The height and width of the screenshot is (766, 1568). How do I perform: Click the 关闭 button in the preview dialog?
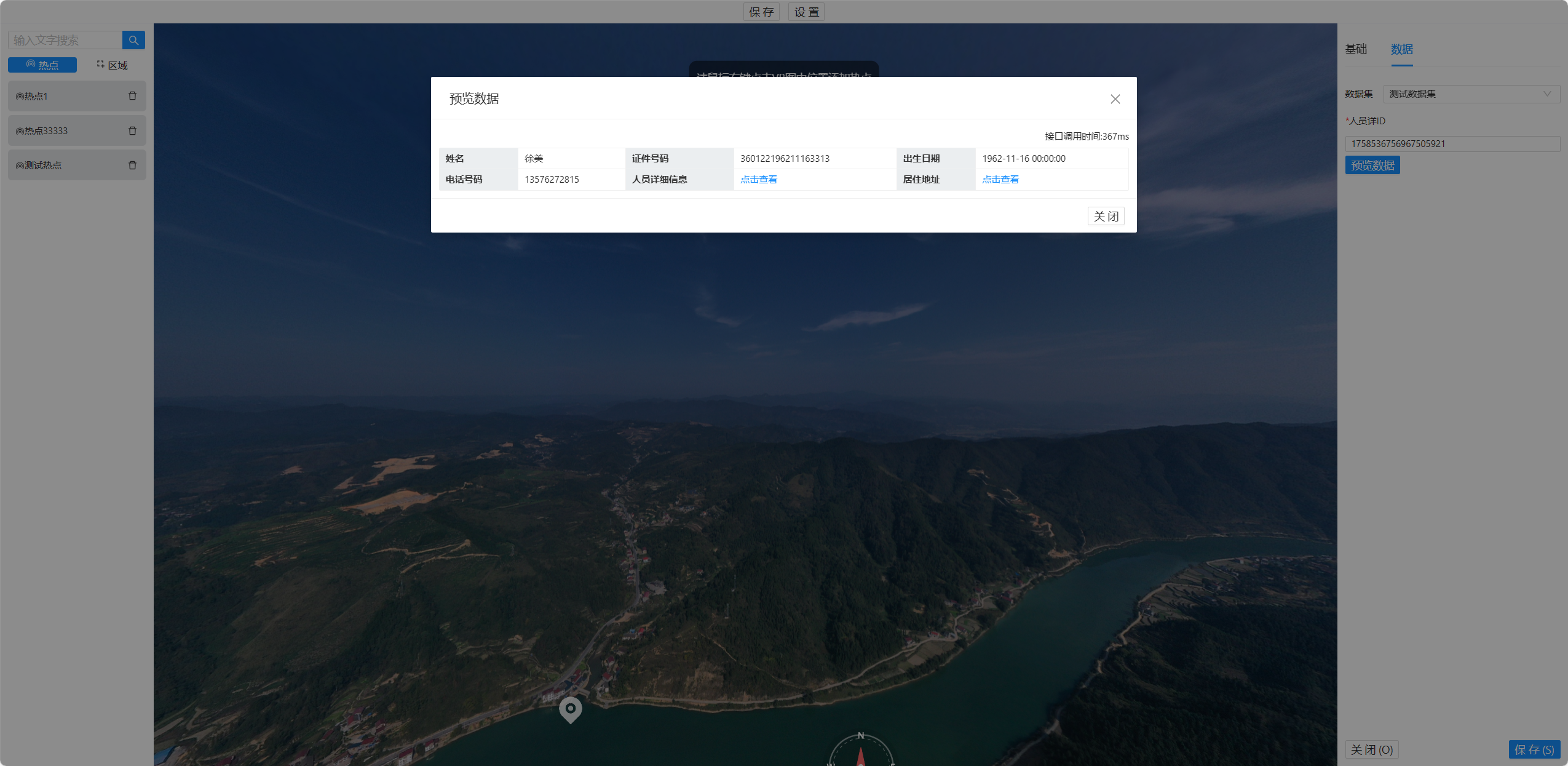[x=1106, y=217]
